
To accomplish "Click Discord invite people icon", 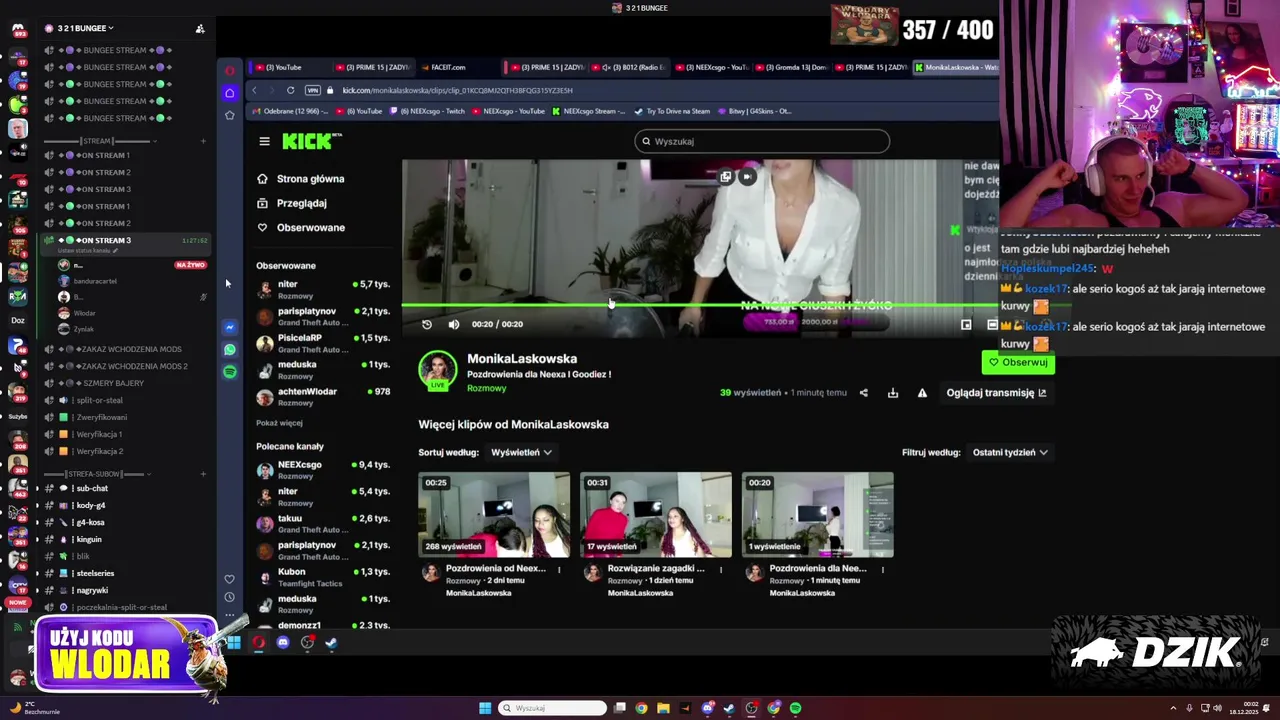I will 200,29.
